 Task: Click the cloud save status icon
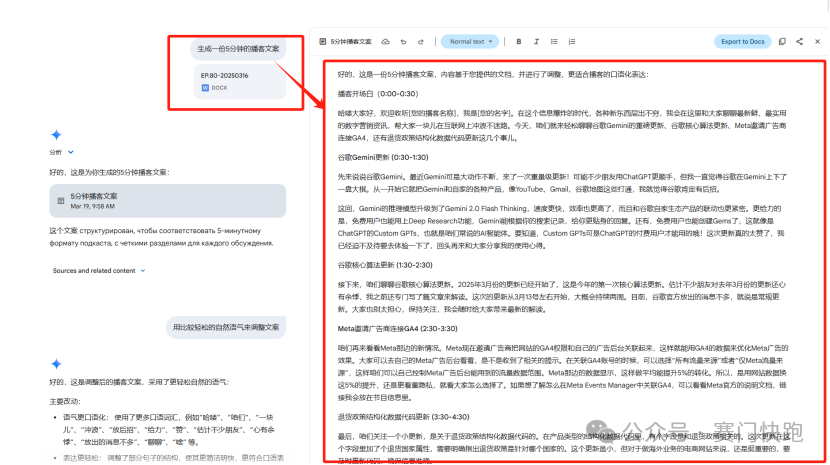click(385, 41)
